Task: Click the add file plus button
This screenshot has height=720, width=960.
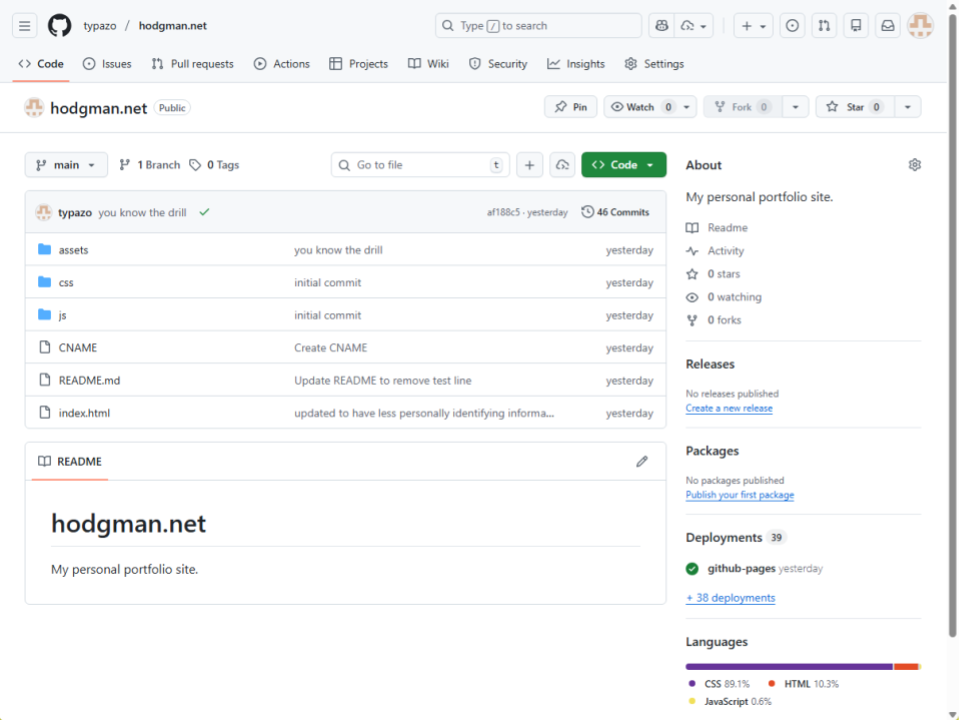Action: 529,165
